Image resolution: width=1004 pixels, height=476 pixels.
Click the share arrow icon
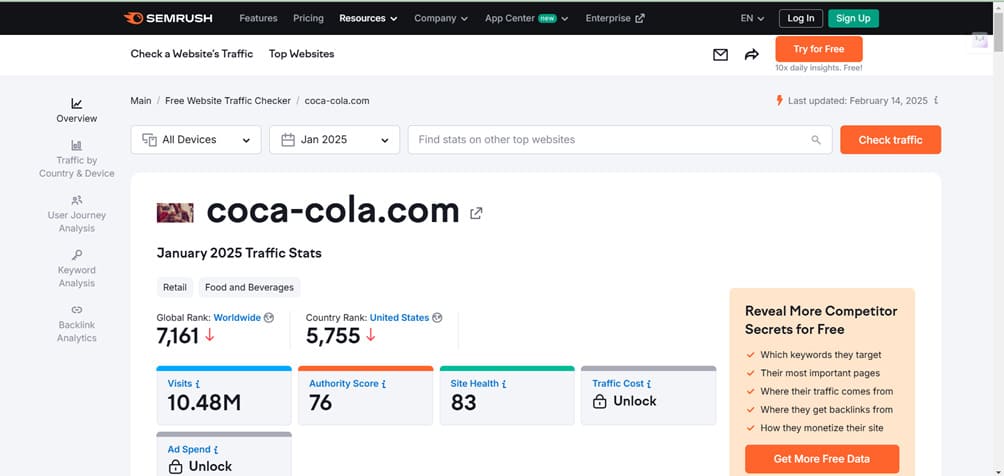tap(752, 55)
